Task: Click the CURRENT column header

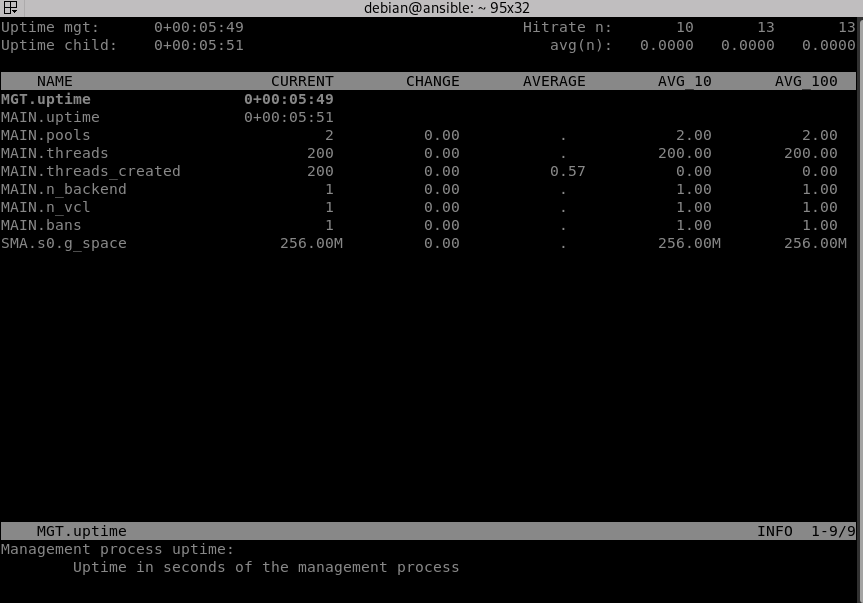Action: click(302, 81)
